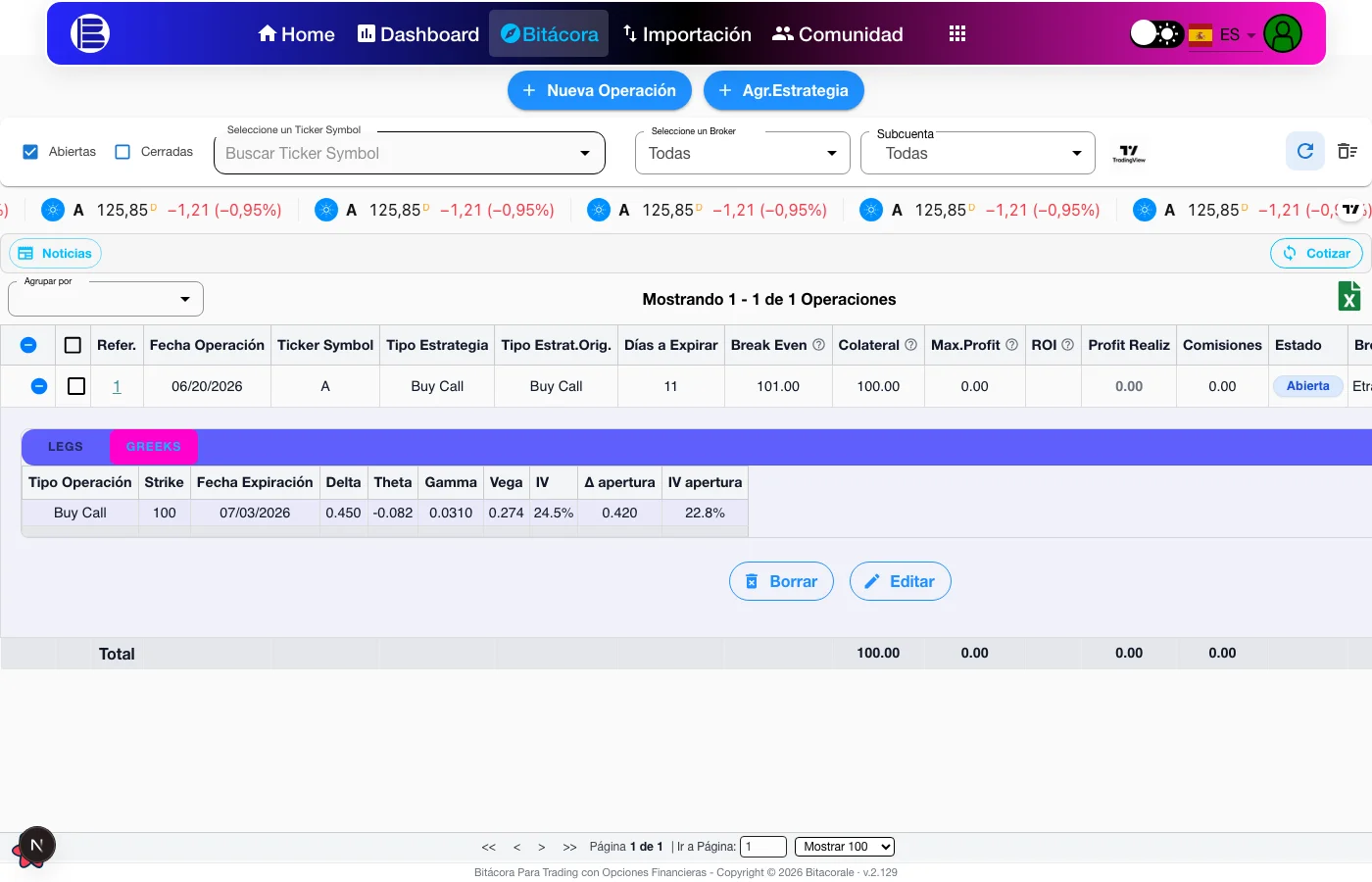The width and height of the screenshot is (1372, 882).
Task: Click the Bitacorale logo
Action: click(x=90, y=33)
